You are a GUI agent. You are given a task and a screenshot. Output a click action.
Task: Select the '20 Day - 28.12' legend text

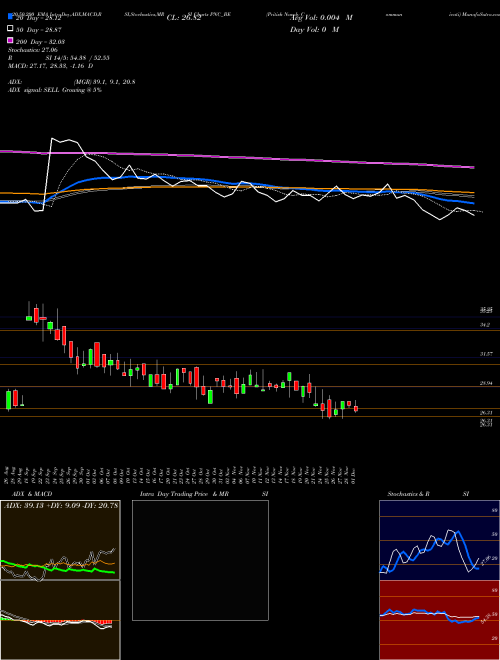pyautogui.click(x=37, y=18)
